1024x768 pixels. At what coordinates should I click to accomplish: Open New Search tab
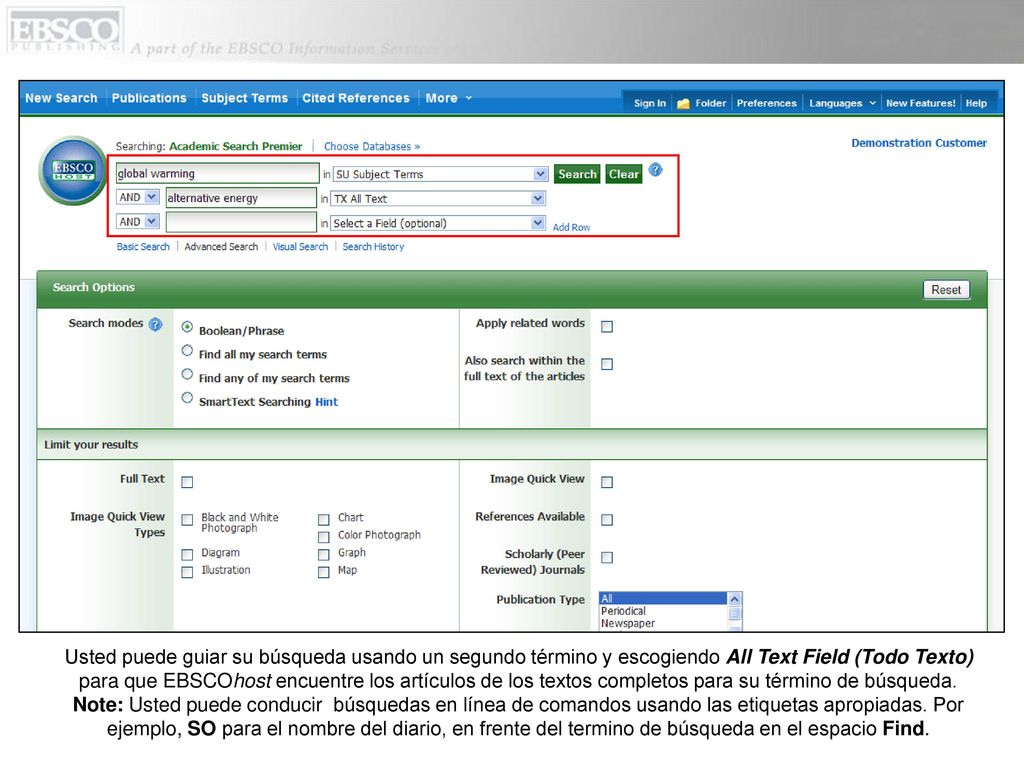pos(61,98)
